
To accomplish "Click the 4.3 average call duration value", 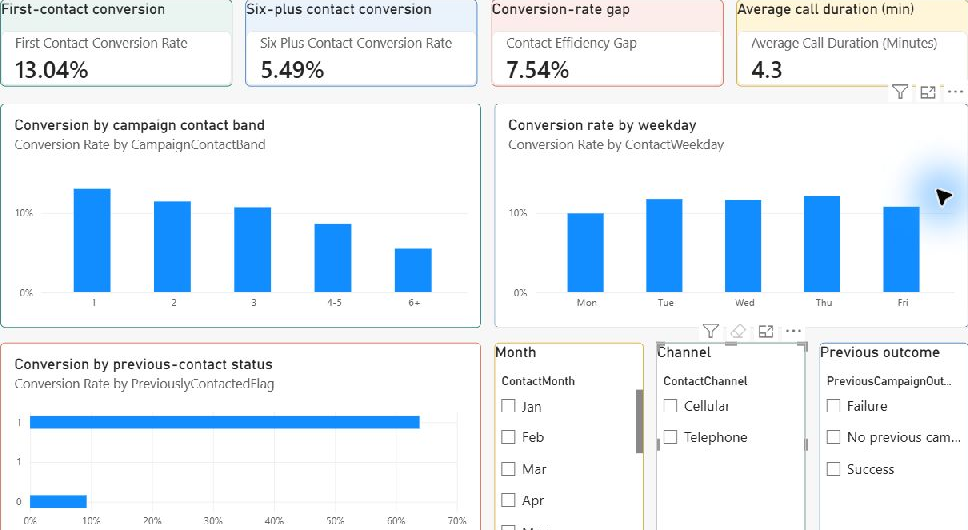I will click(x=767, y=70).
